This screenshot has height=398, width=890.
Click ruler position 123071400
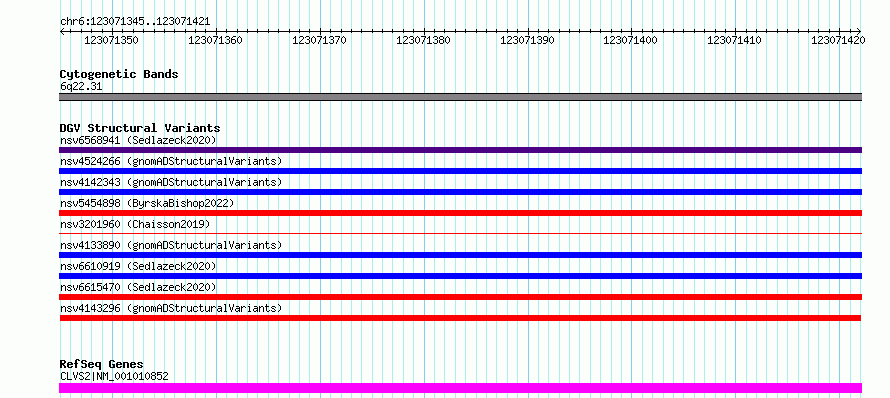pyautogui.click(x=631, y=40)
